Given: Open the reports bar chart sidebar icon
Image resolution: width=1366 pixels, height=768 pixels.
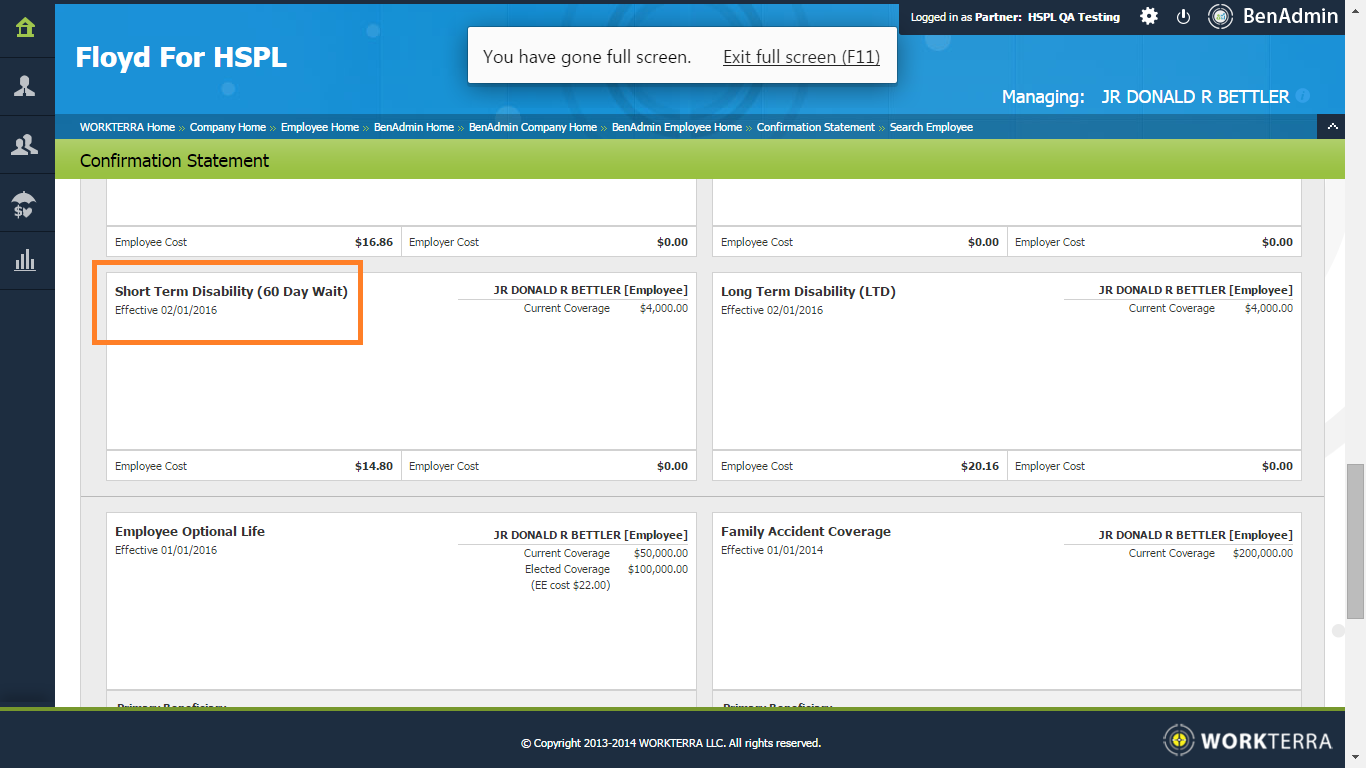Looking at the screenshot, I should pyautogui.click(x=26, y=261).
